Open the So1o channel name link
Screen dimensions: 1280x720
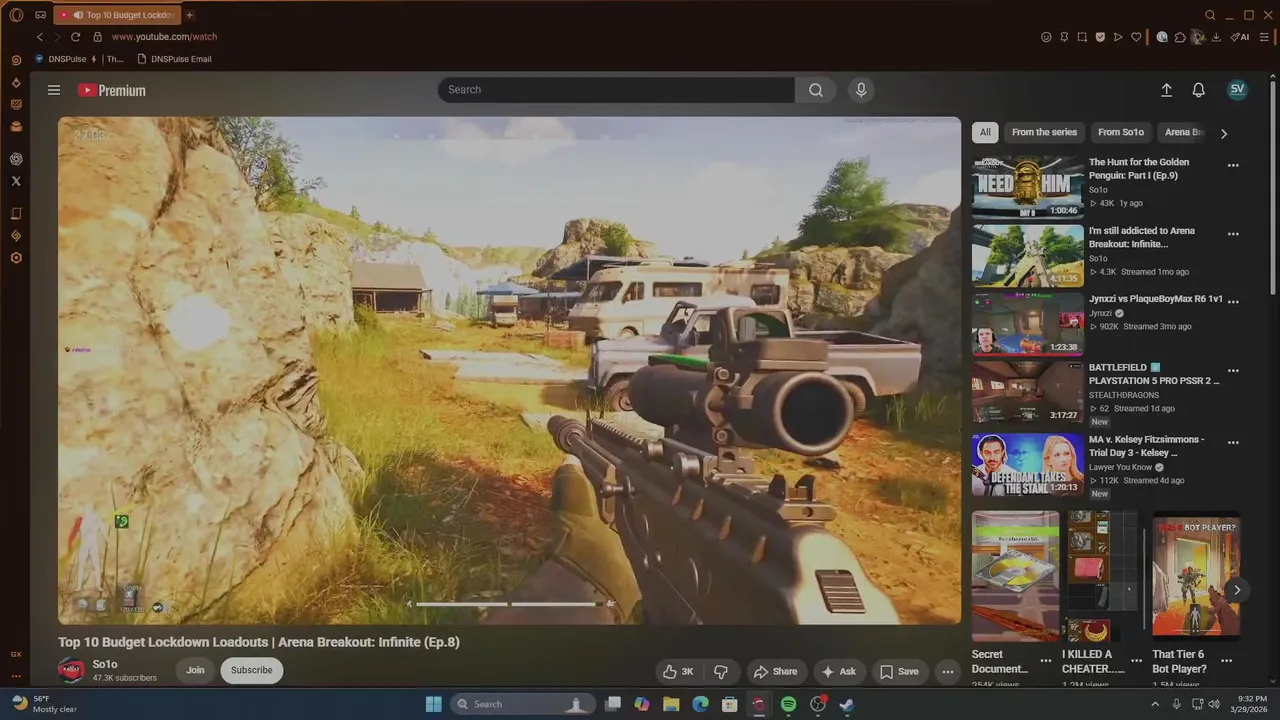(105, 664)
